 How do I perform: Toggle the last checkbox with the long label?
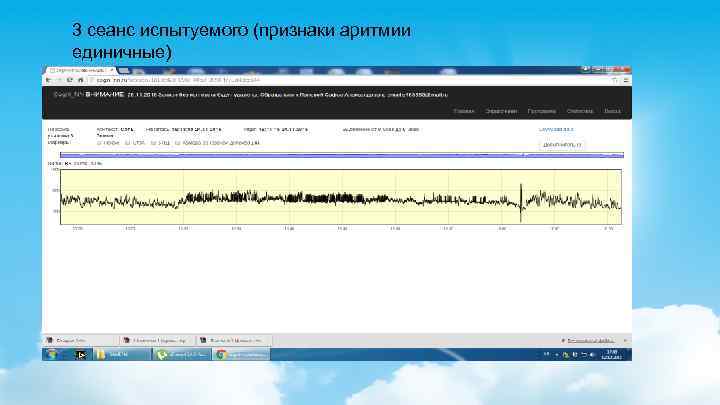coord(177,143)
